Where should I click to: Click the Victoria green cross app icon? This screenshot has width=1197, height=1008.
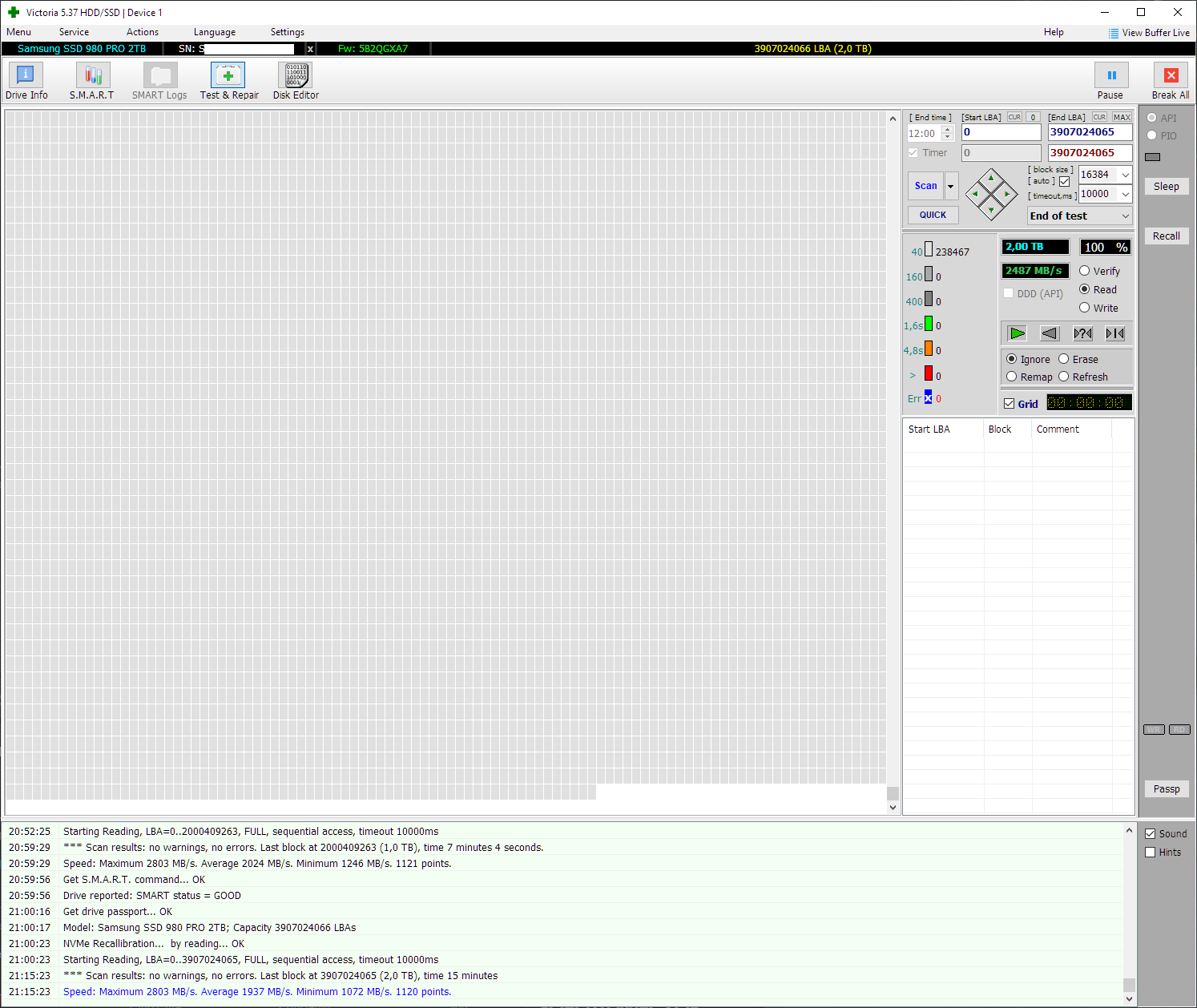click(14, 12)
